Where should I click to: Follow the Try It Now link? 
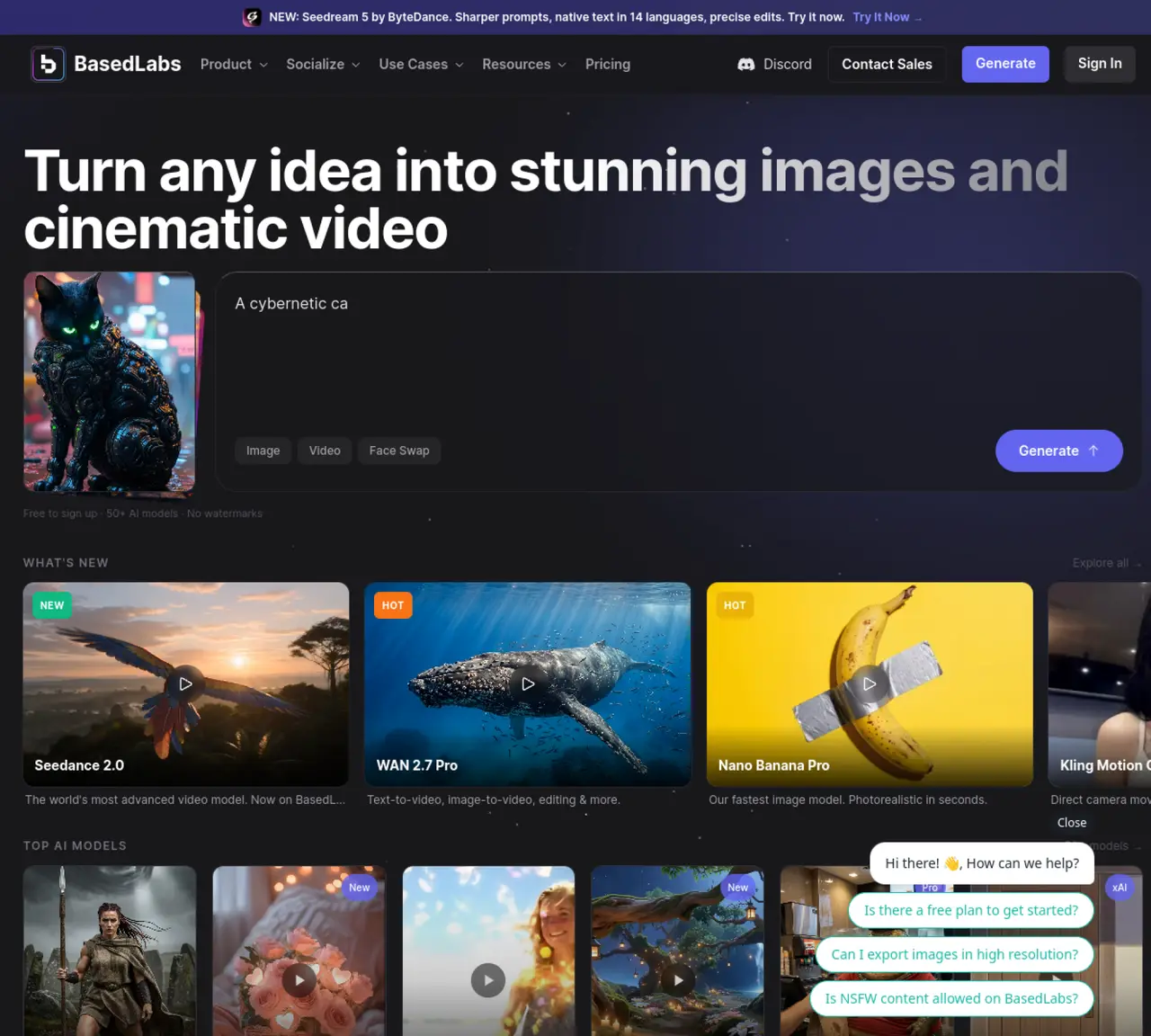click(x=887, y=17)
